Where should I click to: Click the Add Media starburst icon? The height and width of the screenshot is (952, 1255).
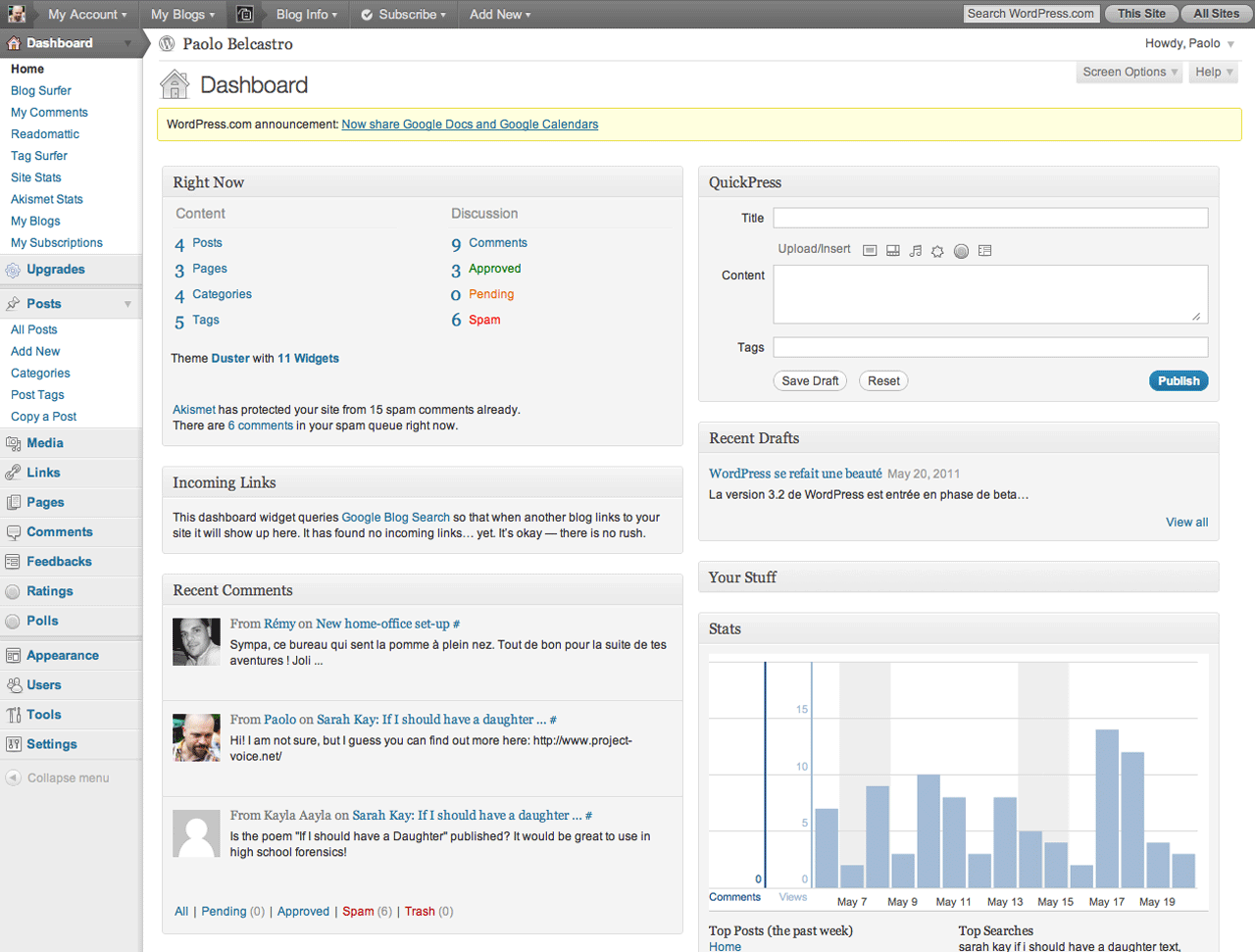tap(938, 251)
